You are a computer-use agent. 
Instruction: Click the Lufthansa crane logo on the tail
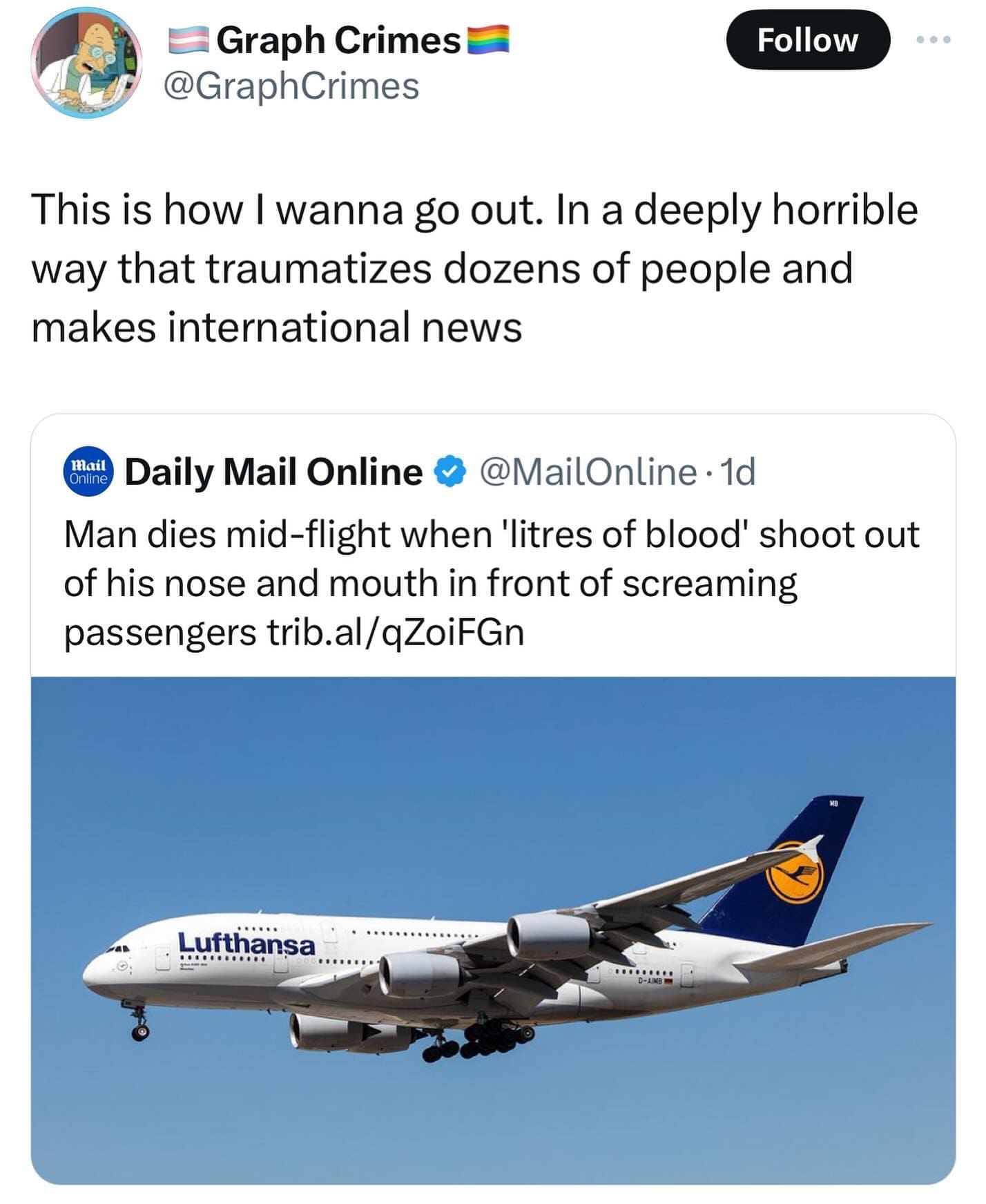click(x=797, y=872)
